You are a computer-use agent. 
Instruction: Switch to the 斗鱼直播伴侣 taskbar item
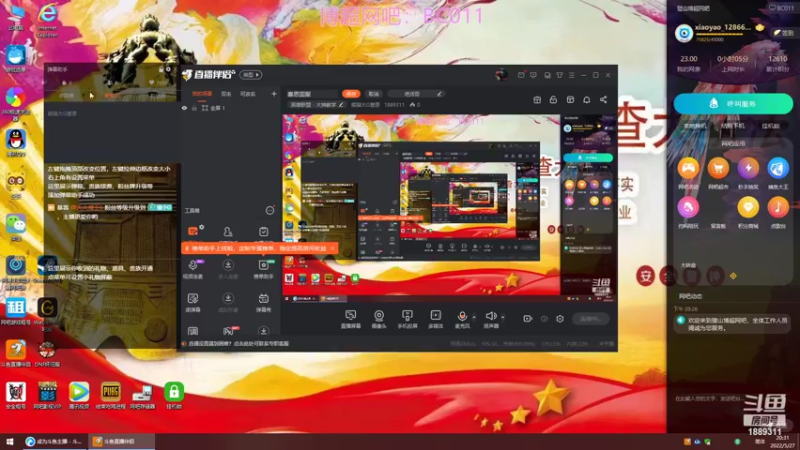[121, 441]
